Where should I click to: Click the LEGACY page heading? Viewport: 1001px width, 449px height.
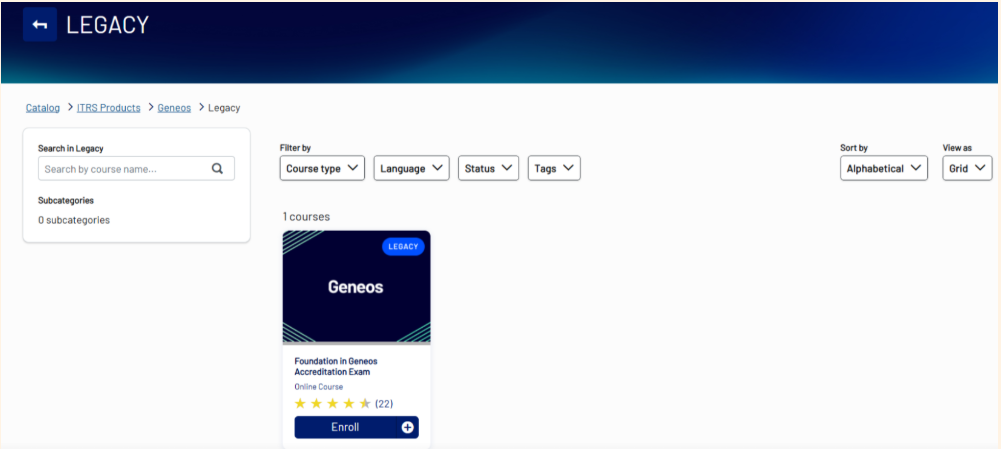[x=107, y=25]
